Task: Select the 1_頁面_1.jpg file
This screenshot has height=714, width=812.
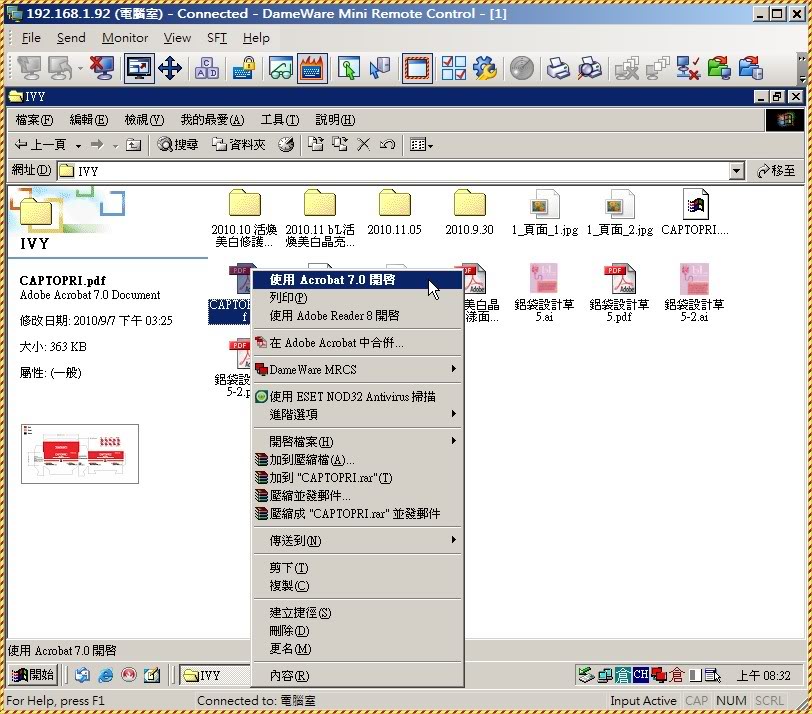Action: pyautogui.click(x=545, y=212)
